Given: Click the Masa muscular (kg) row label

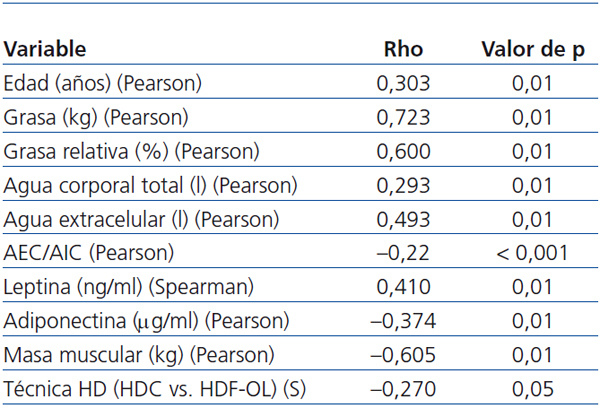Looking at the screenshot, I should pyautogui.click(x=136, y=356).
